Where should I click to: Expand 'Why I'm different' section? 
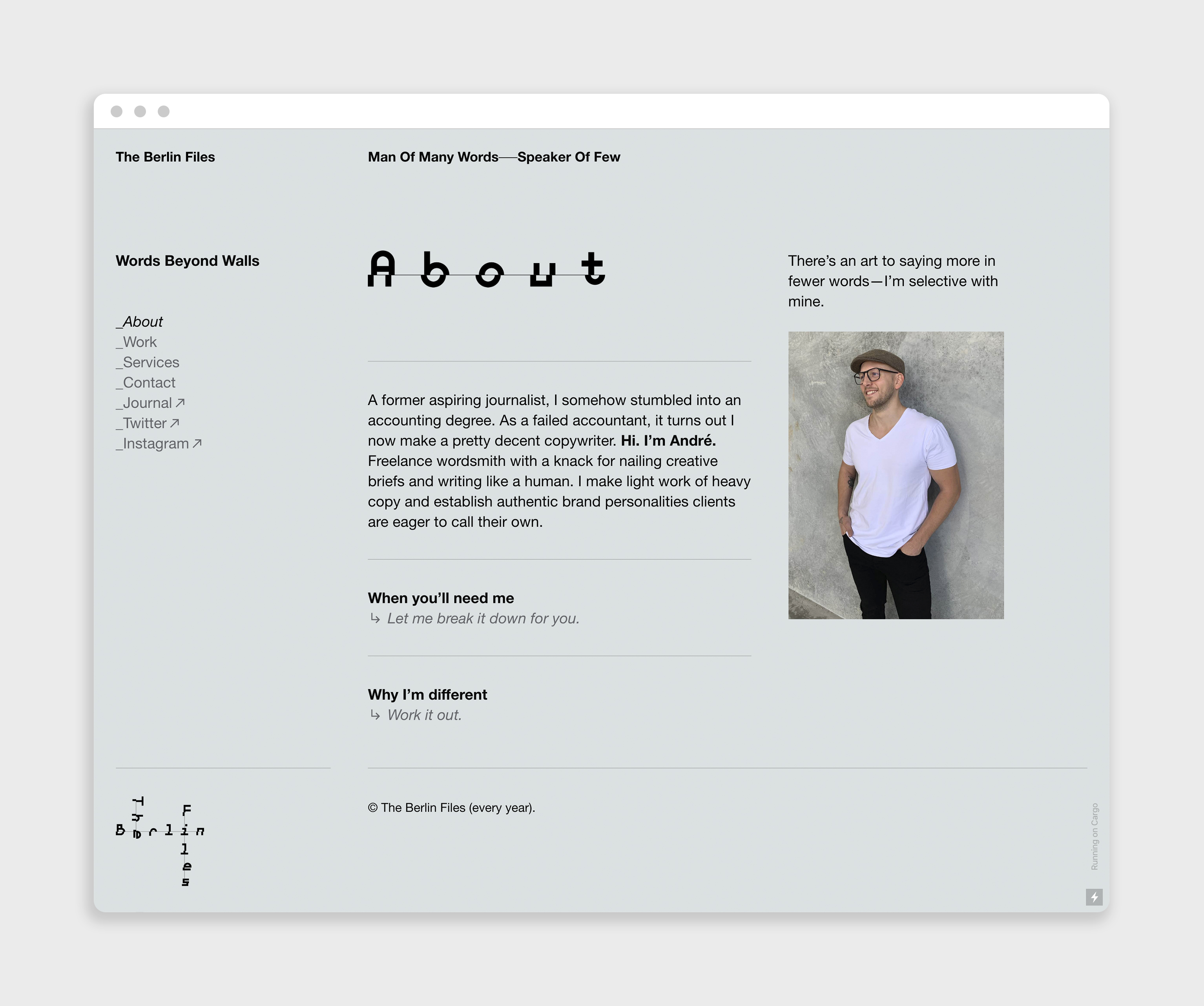pyautogui.click(x=427, y=695)
